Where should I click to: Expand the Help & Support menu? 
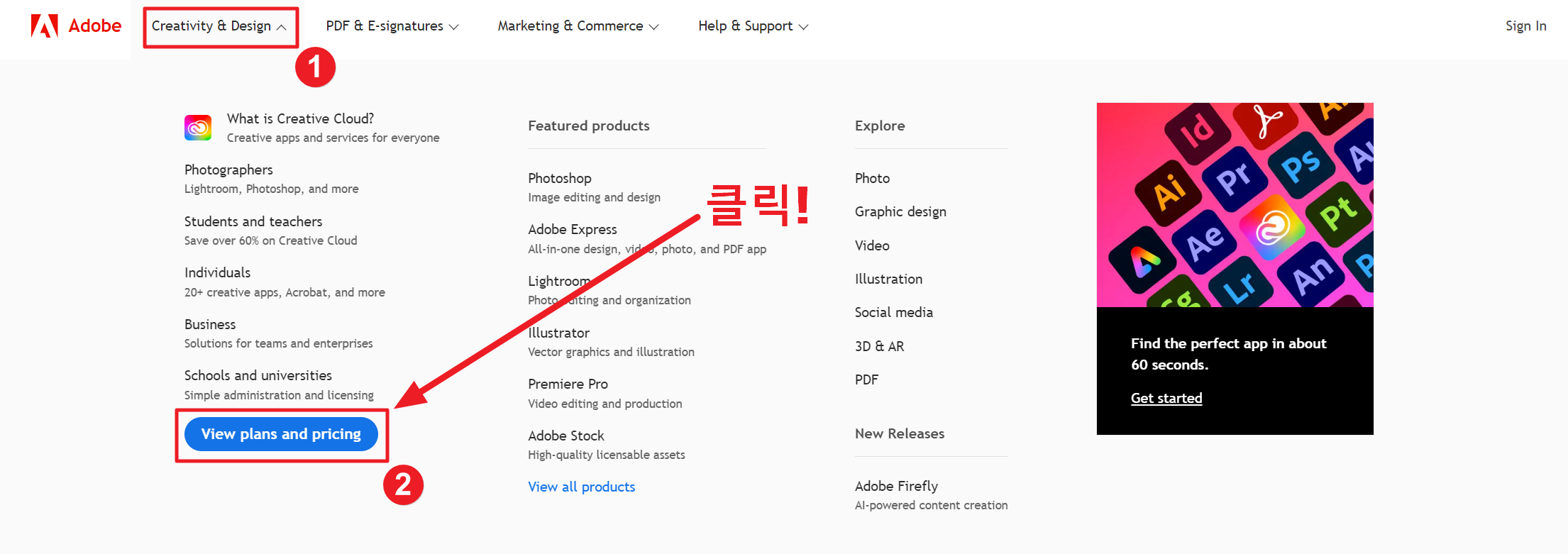[753, 26]
